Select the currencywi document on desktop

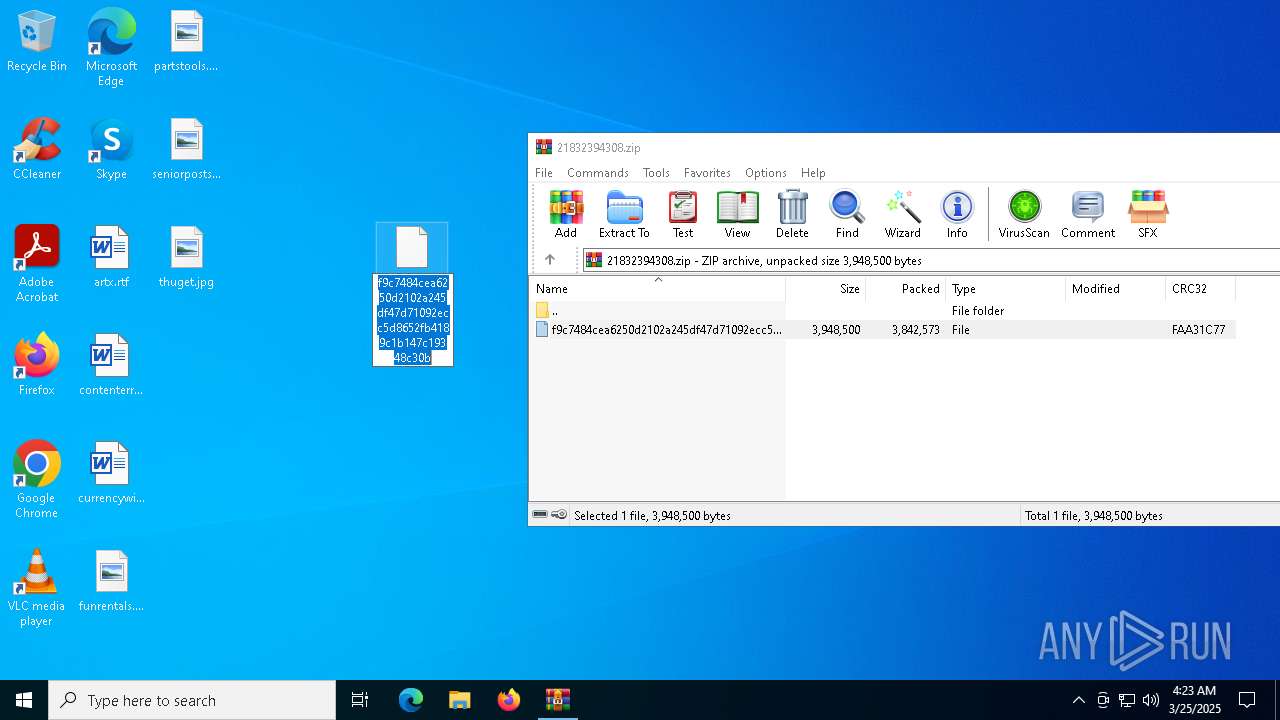(111, 473)
